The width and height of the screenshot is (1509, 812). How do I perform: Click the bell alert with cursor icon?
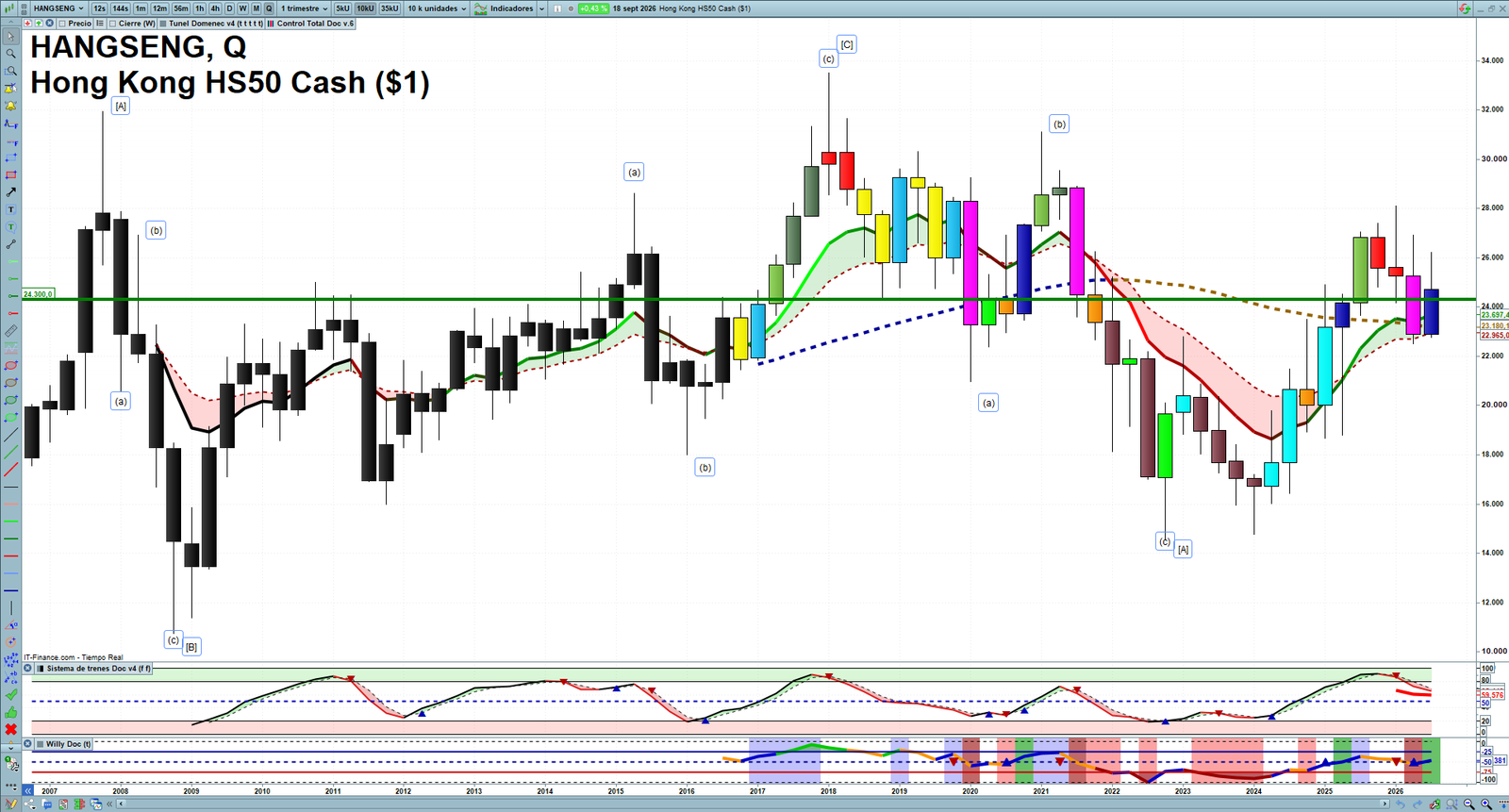point(11,89)
